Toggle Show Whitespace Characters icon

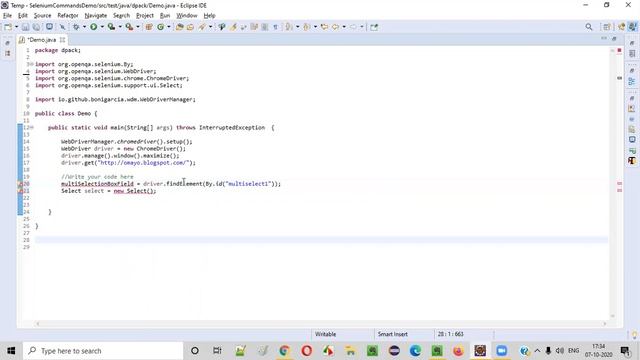(276, 27)
